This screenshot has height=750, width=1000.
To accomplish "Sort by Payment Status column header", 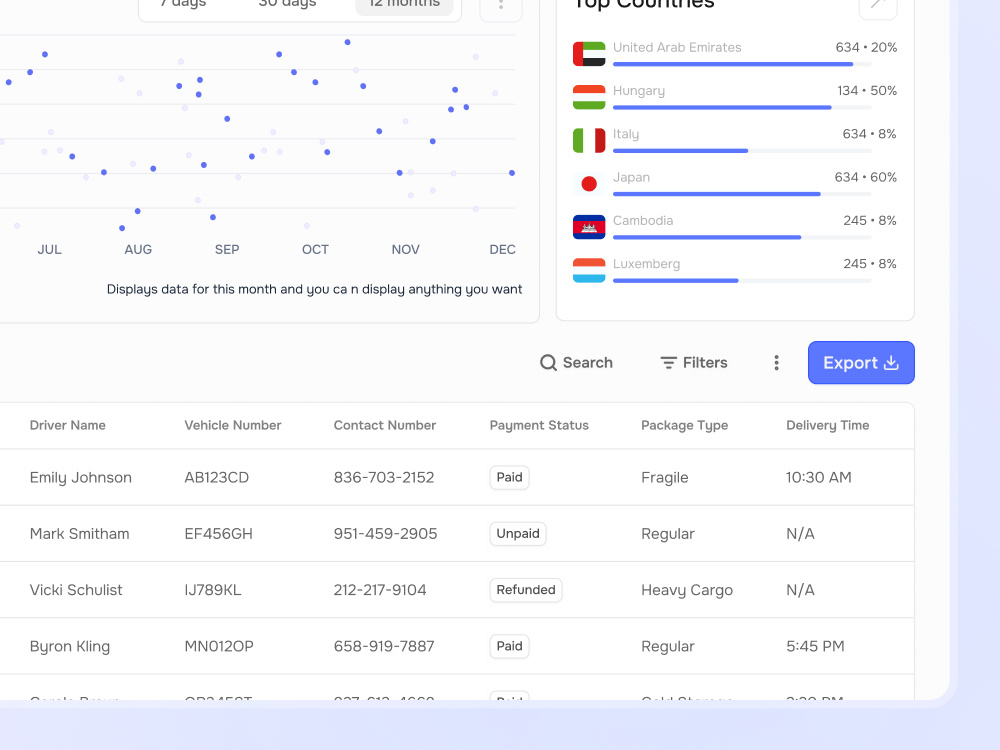I will [539, 425].
